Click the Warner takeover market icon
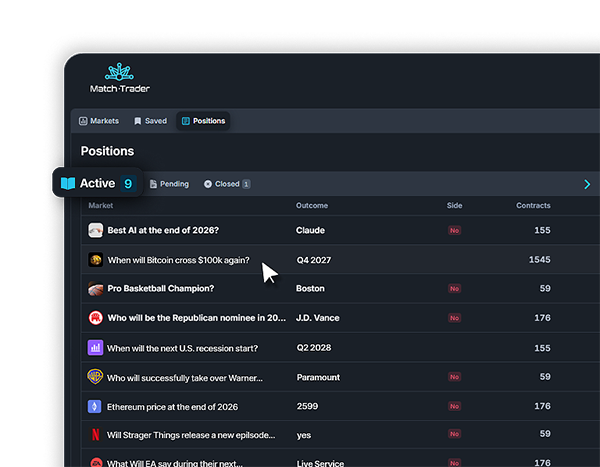 point(96,377)
